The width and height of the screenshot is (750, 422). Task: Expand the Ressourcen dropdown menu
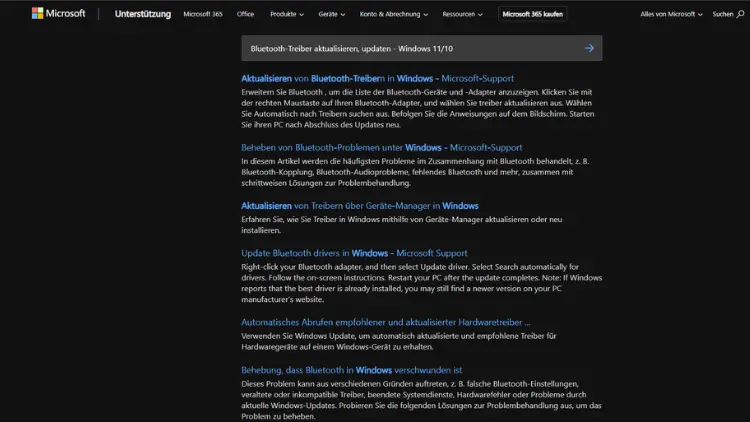[462, 14]
